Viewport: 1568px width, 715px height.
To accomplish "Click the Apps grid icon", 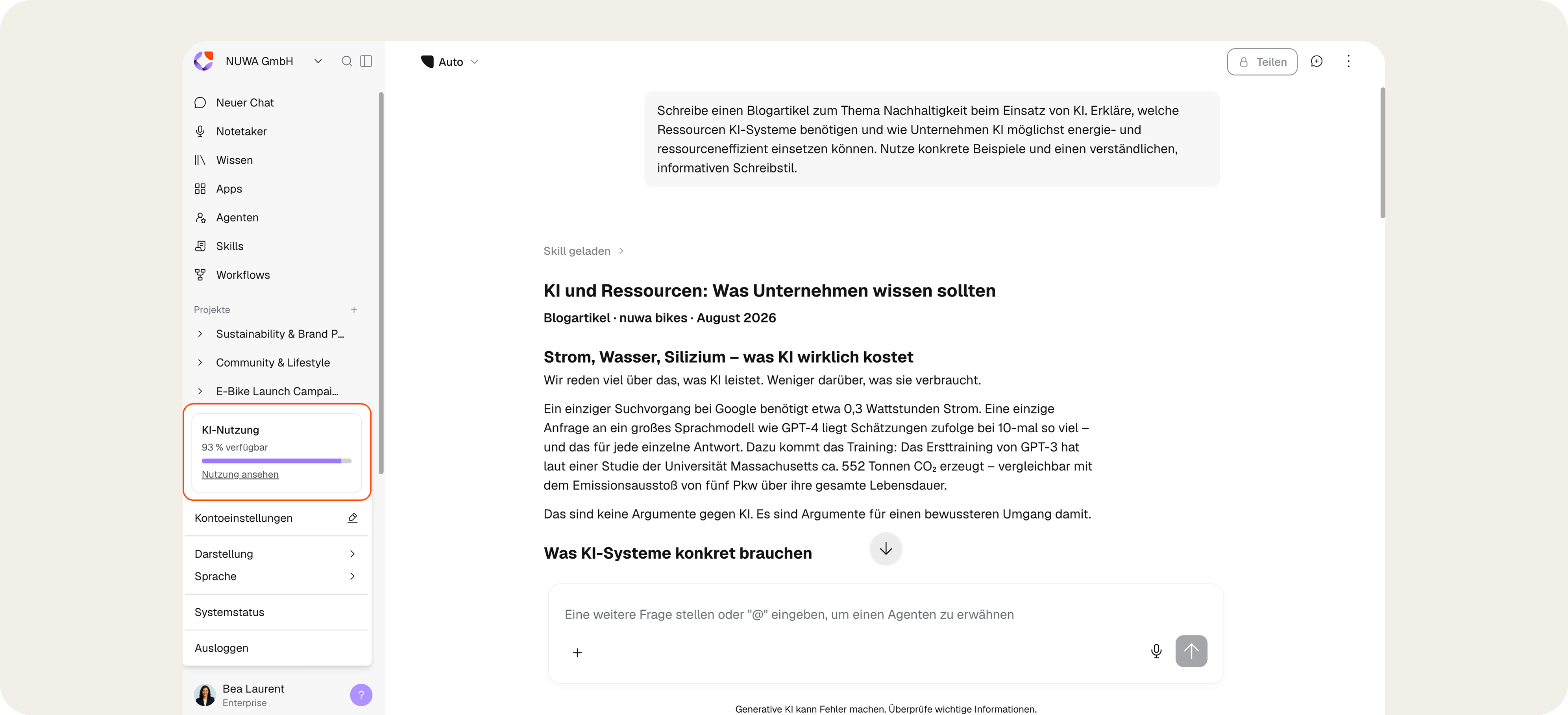I will [200, 189].
